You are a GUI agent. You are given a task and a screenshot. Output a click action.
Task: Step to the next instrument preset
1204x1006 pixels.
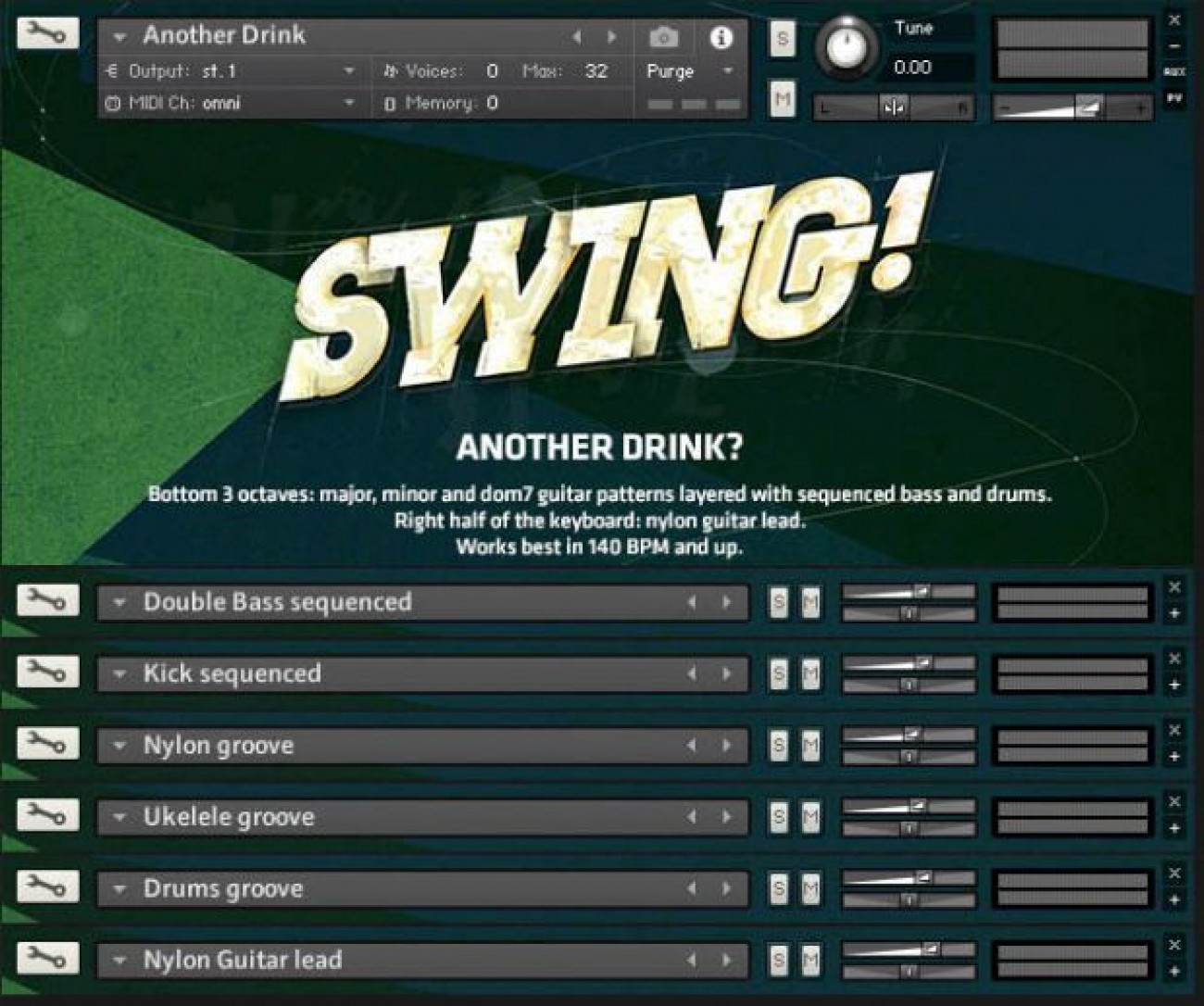[611, 37]
